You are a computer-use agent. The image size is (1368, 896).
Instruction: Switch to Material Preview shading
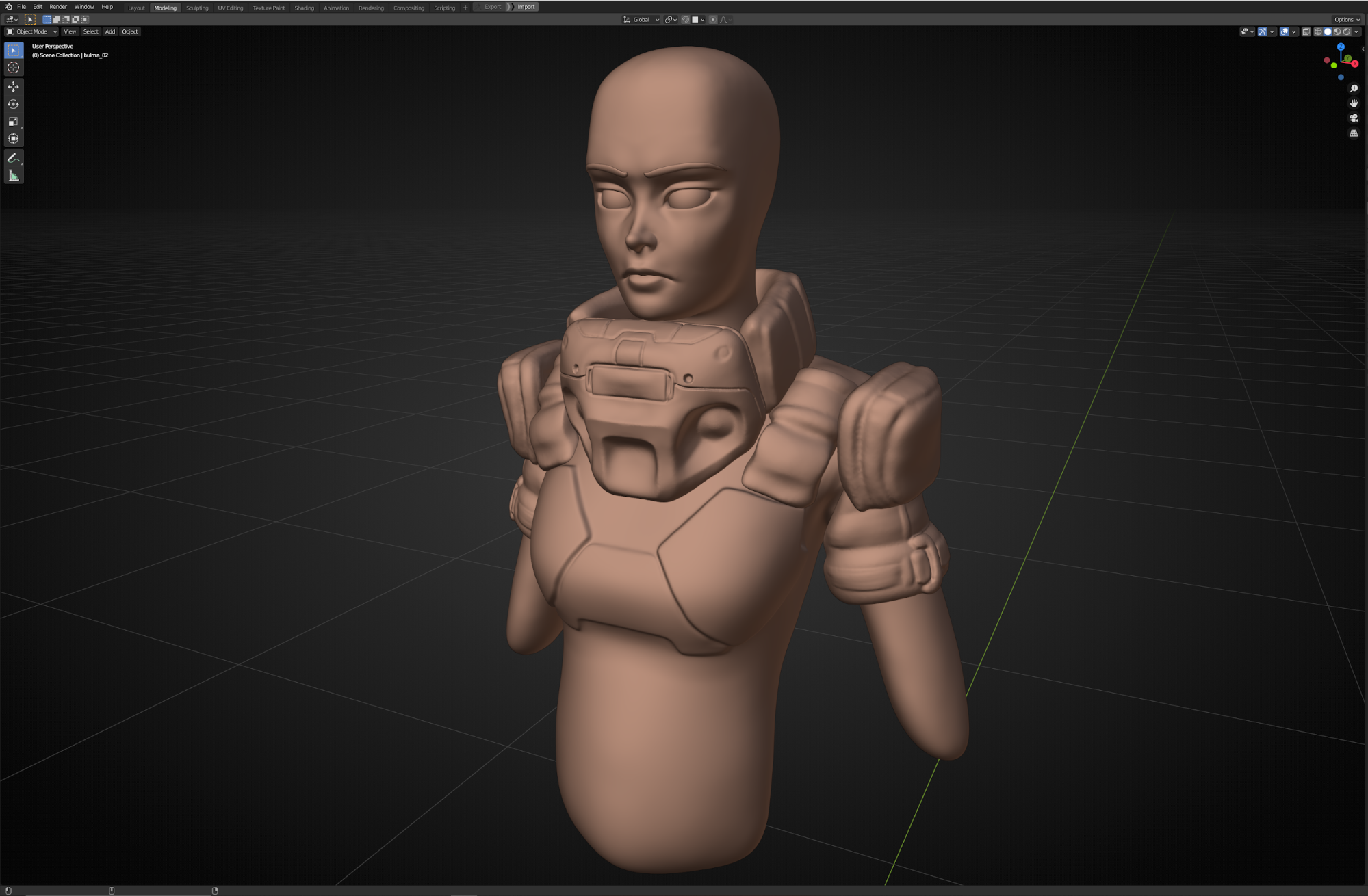click(x=1337, y=31)
